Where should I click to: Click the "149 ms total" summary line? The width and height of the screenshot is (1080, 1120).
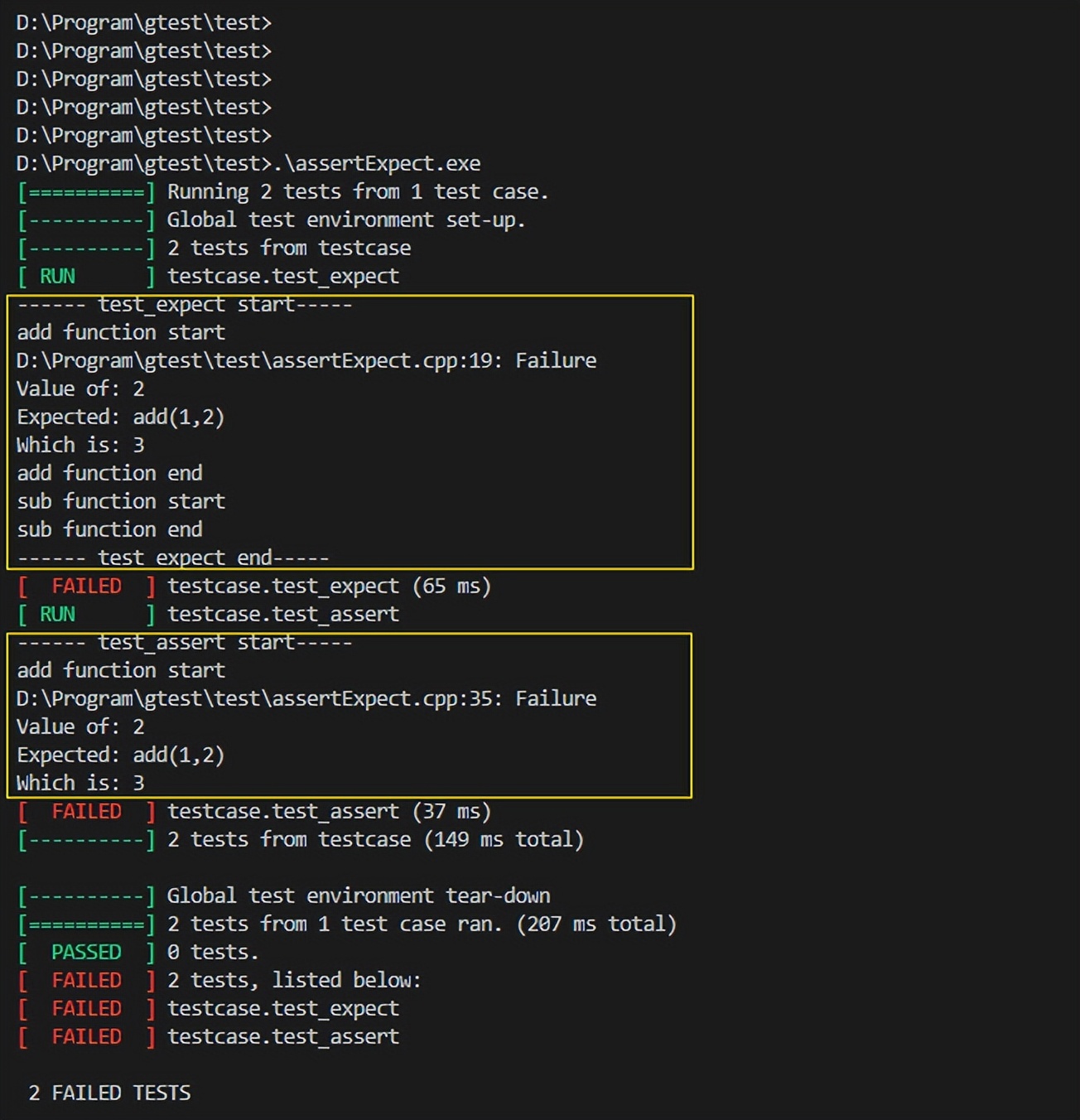pos(374,840)
